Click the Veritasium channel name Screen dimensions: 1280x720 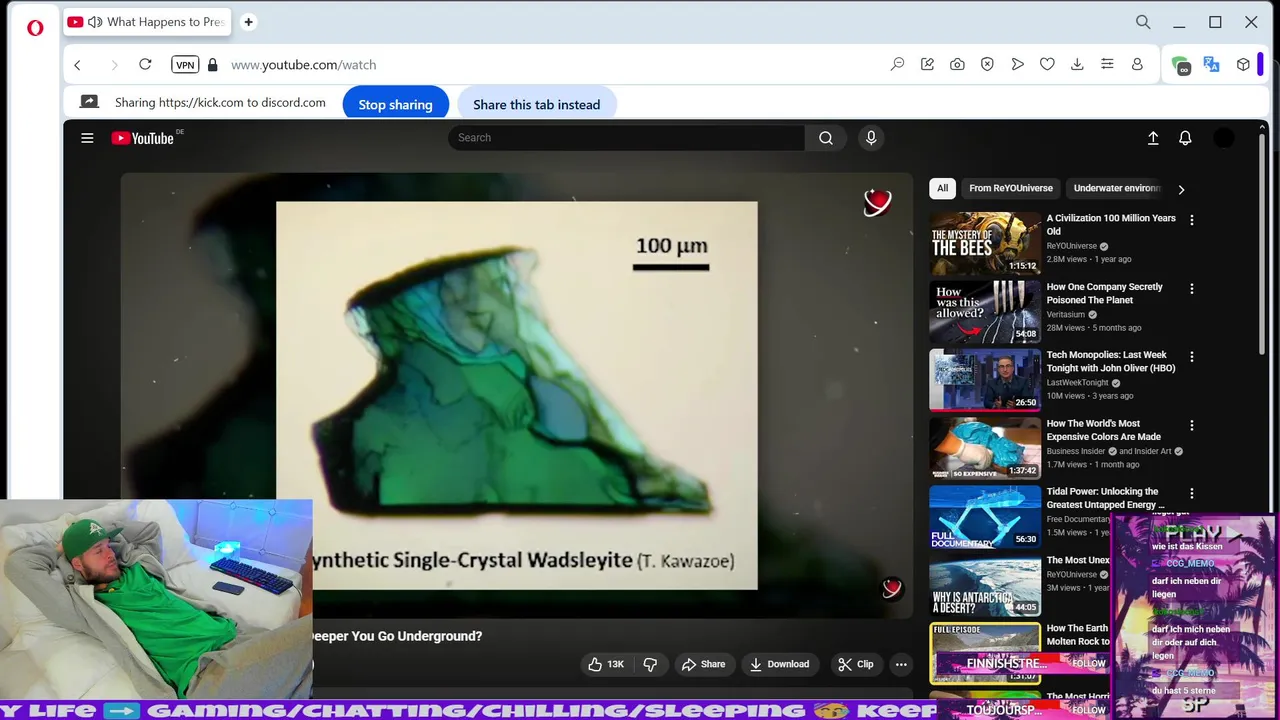tap(1067, 314)
